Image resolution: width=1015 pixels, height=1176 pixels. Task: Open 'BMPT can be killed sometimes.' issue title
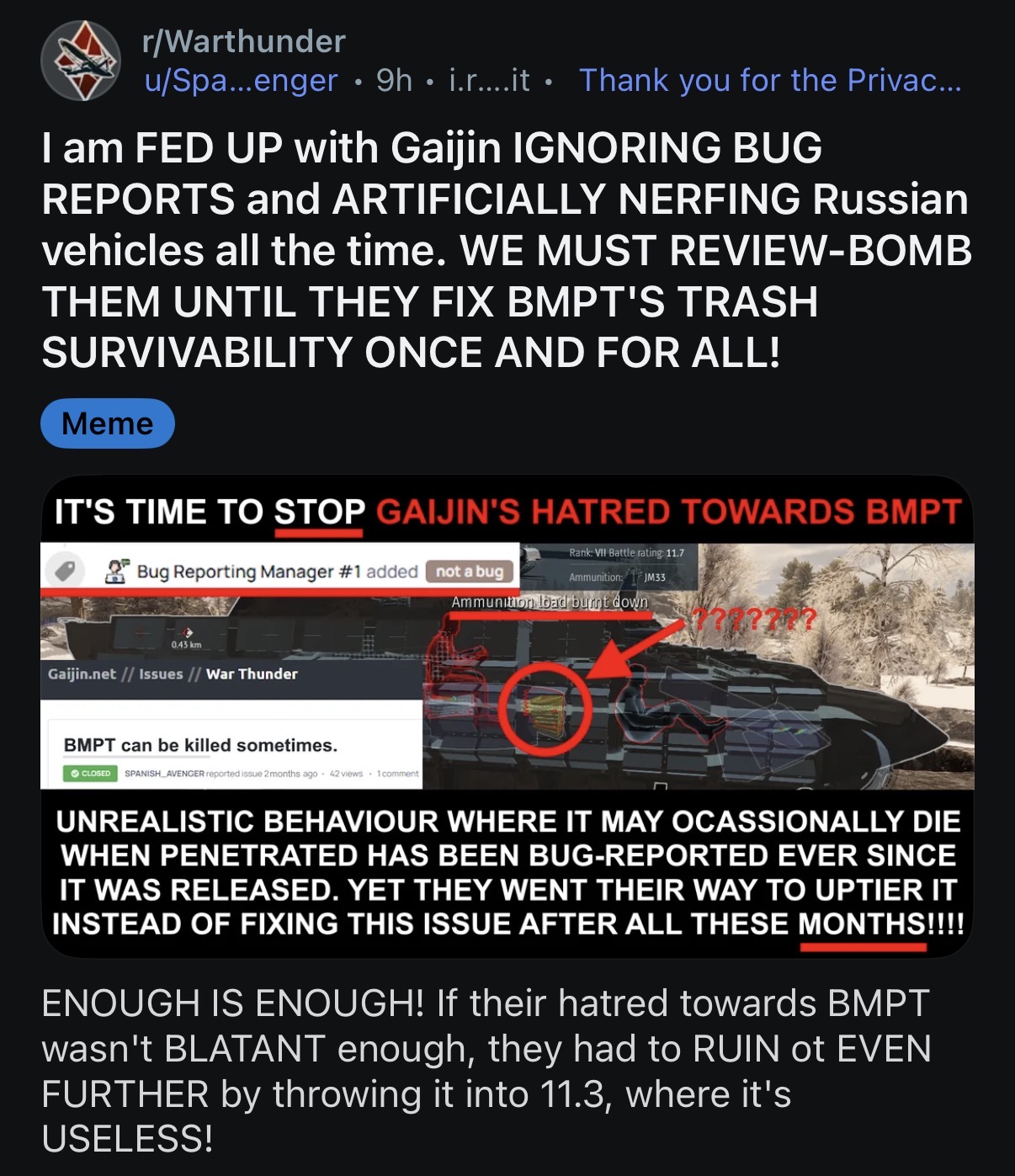[x=200, y=745]
